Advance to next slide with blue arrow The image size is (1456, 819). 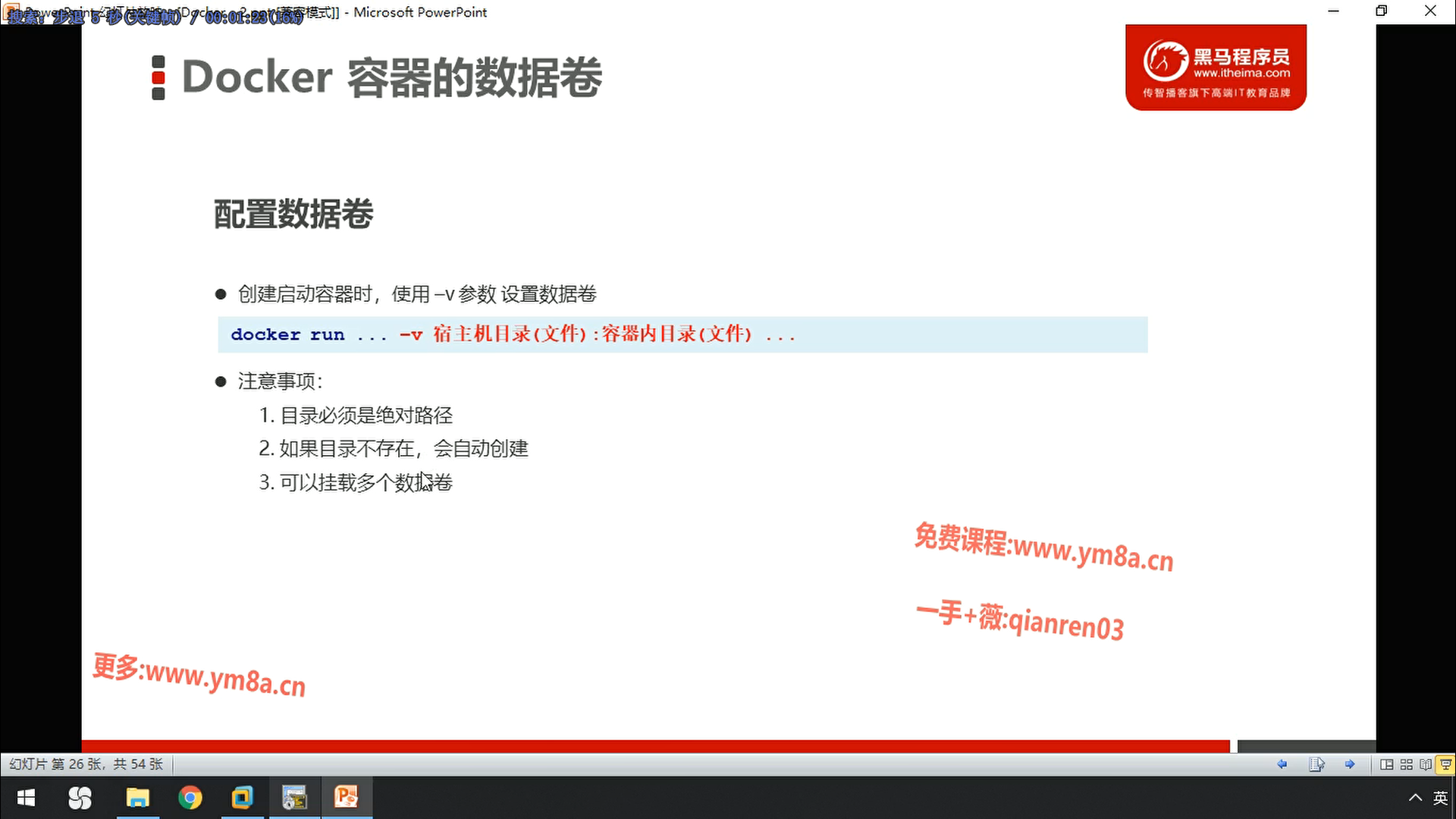[x=1350, y=764]
